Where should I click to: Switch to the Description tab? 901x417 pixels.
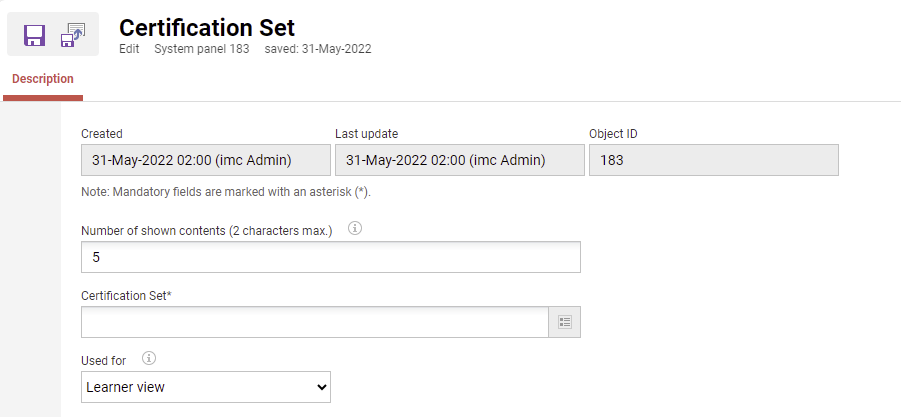click(x=43, y=79)
